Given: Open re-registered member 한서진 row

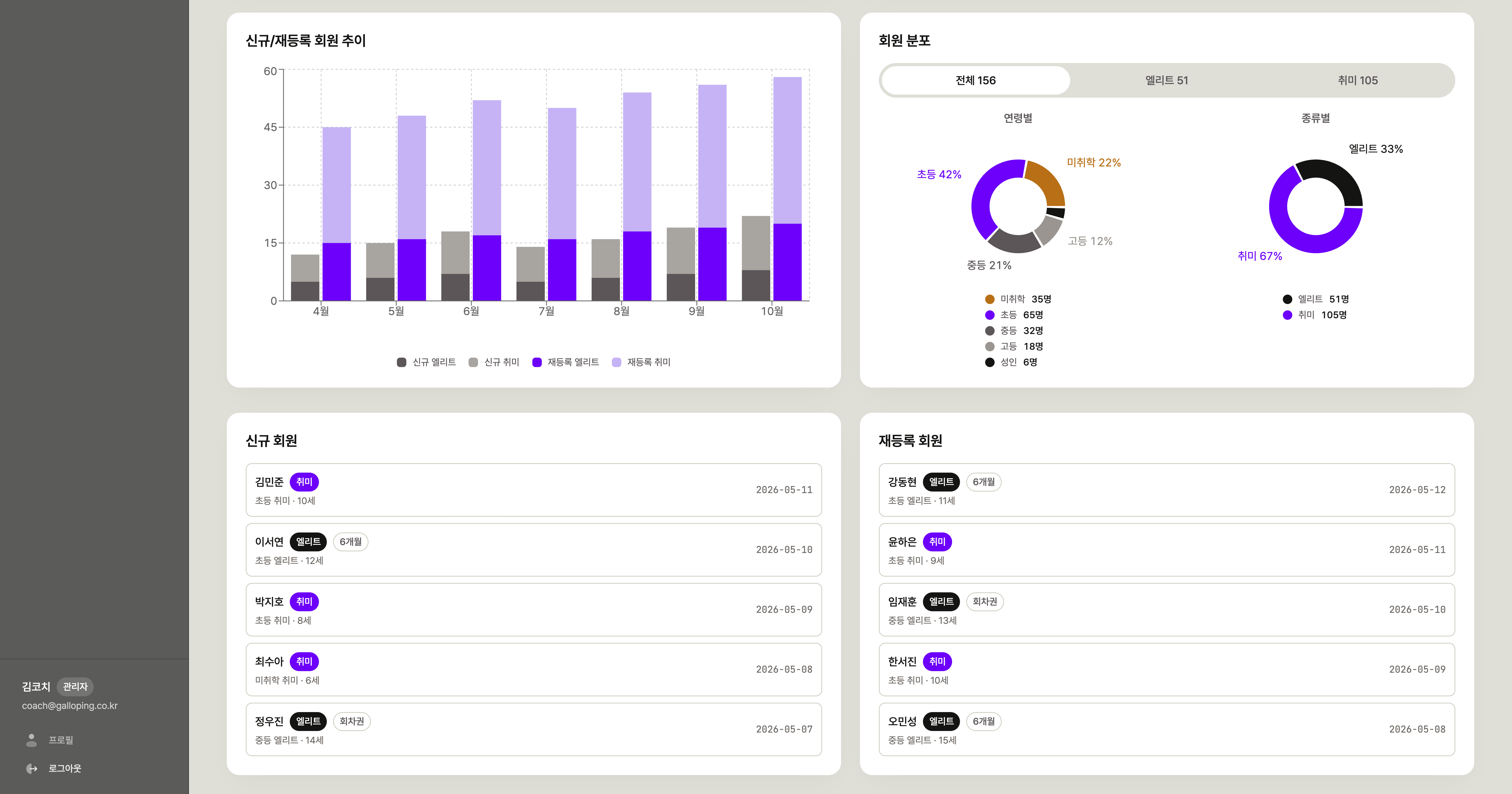Looking at the screenshot, I should click(x=1167, y=670).
